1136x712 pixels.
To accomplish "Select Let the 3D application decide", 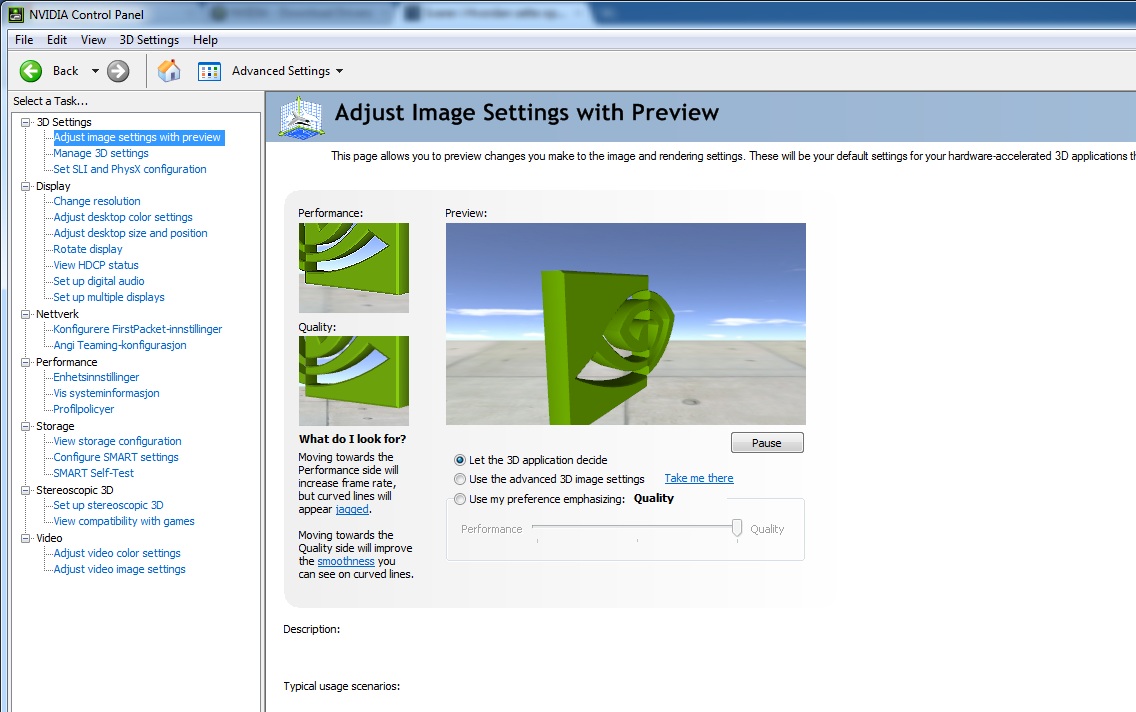I will (x=459, y=460).
